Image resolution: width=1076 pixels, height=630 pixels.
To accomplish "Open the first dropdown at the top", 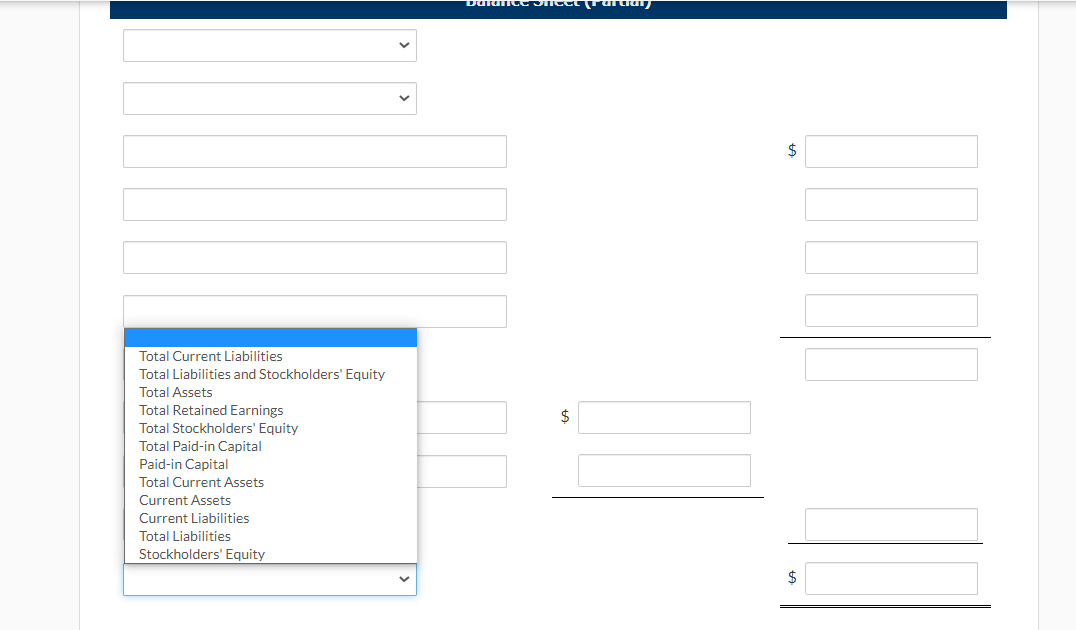I will coord(270,45).
